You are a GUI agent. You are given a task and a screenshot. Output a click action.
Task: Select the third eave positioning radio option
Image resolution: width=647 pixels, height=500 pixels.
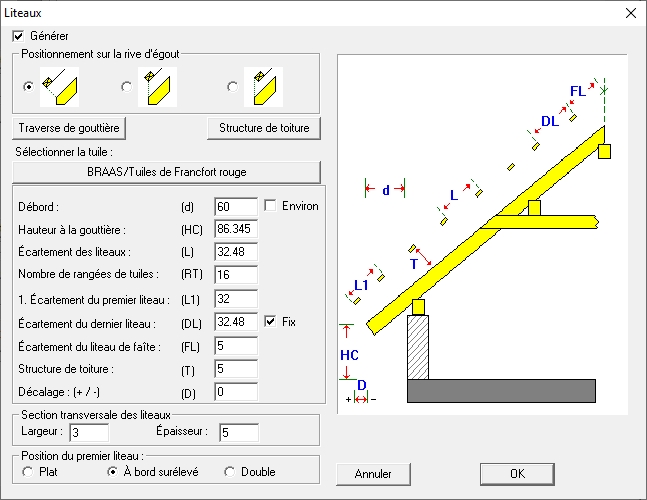coord(232,87)
